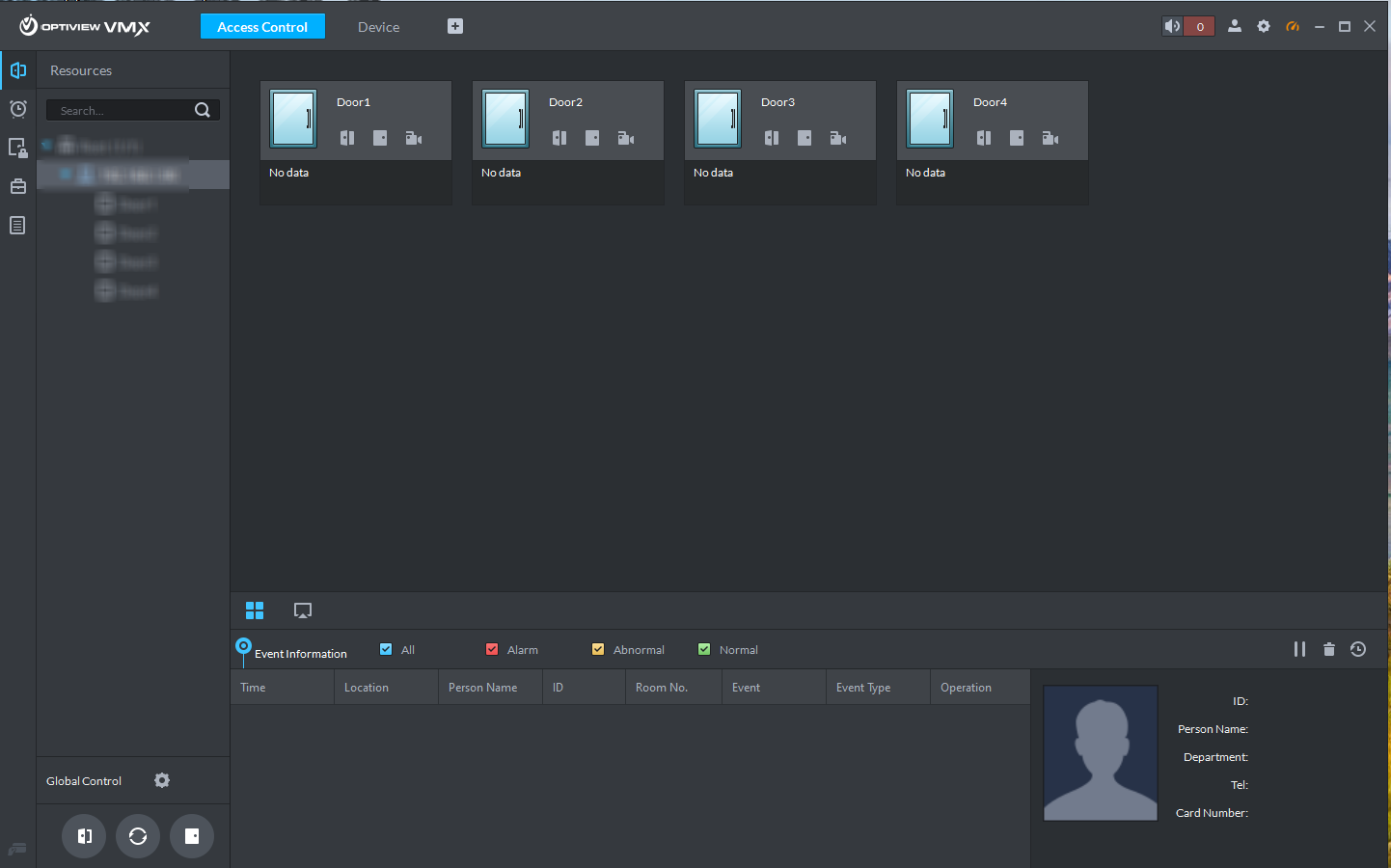Select the Access Control tab
Viewport: 1391px width, 868px height.
[x=262, y=26]
